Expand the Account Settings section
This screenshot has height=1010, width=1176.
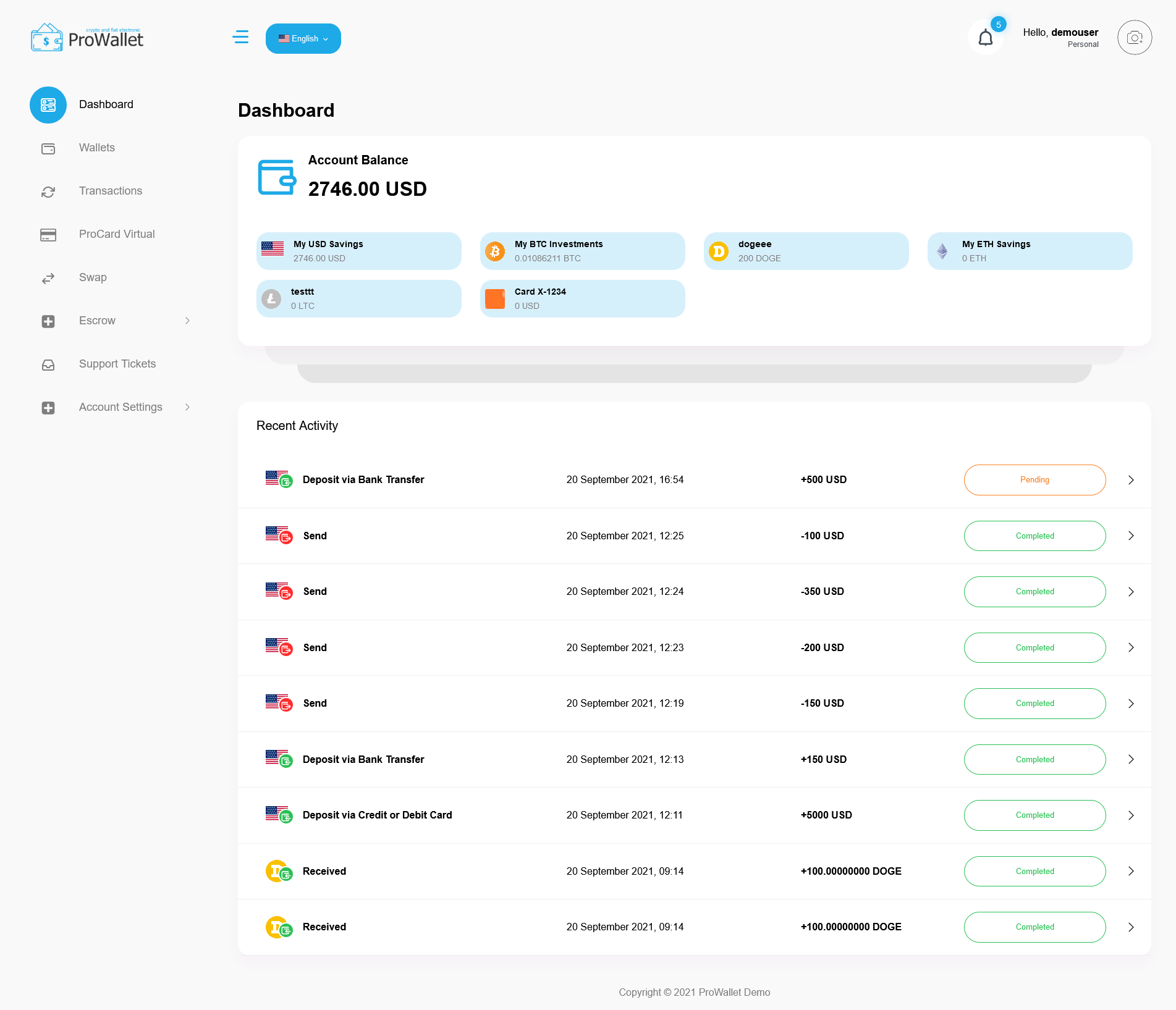coord(120,407)
